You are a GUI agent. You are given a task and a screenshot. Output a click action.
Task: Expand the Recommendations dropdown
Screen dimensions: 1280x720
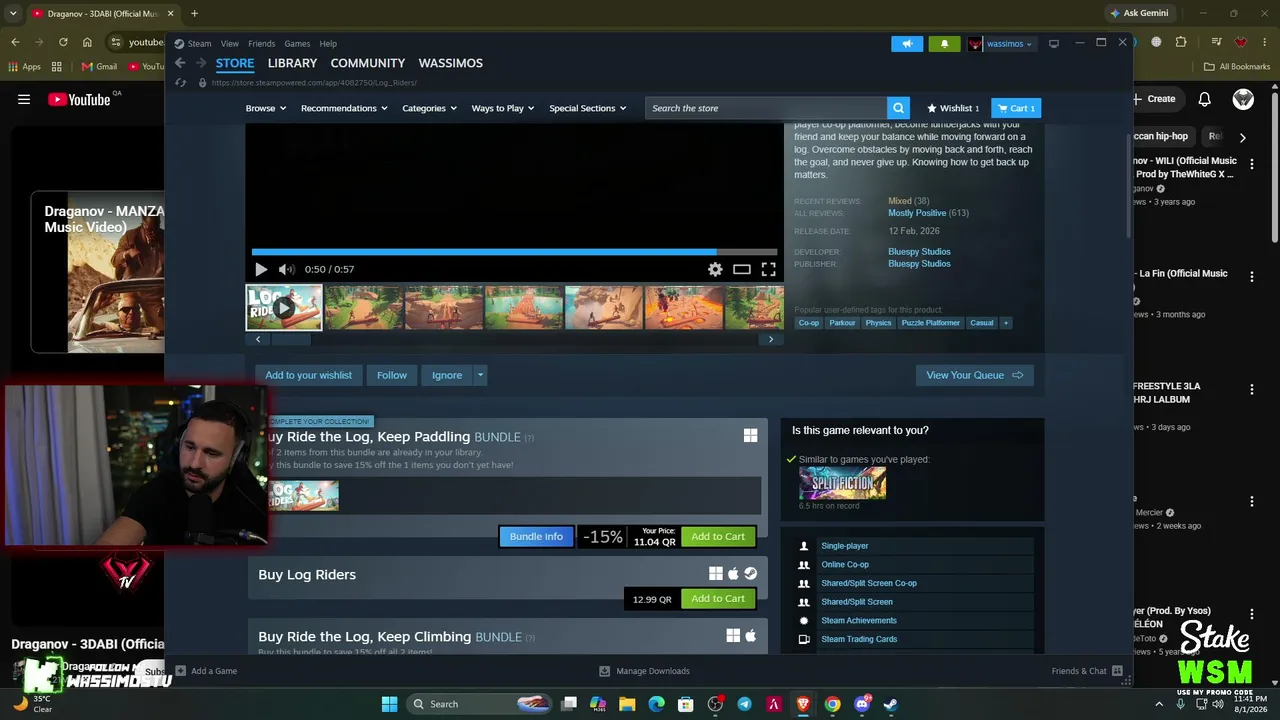pos(345,108)
